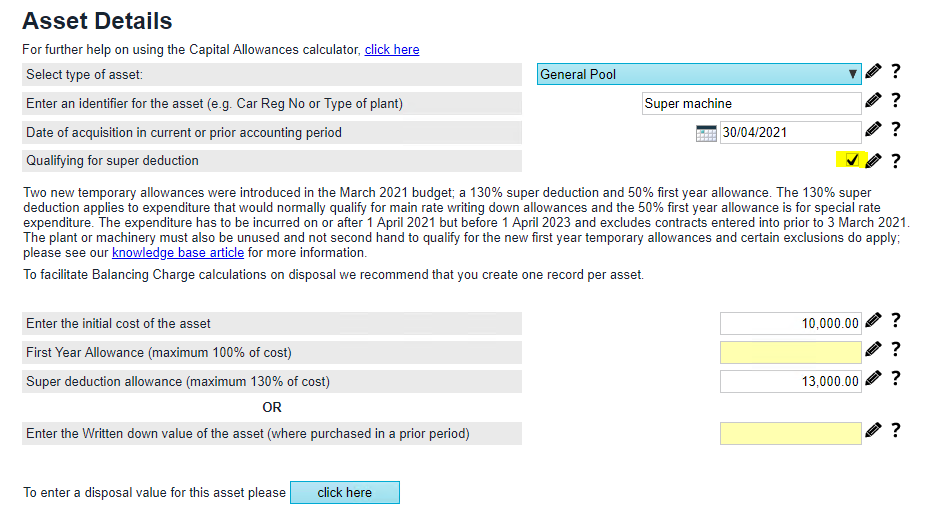This screenshot has width=939, height=521.
Task: Click the help question mark for First Year Allowance
Action: [896, 350]
